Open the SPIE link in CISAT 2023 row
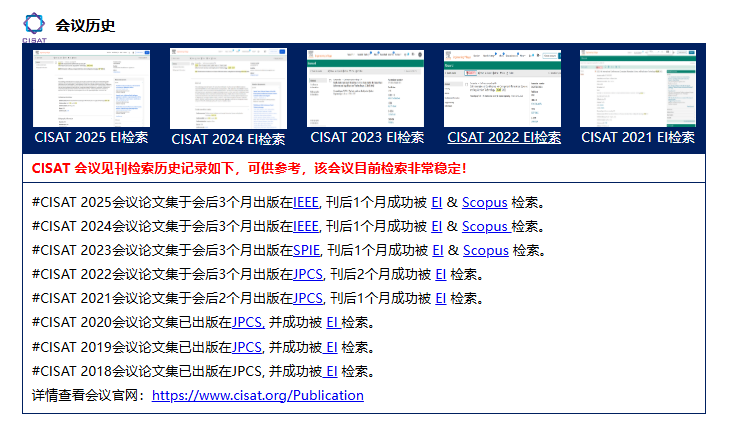Screen dimensions: 730x434 pos(306,251)
